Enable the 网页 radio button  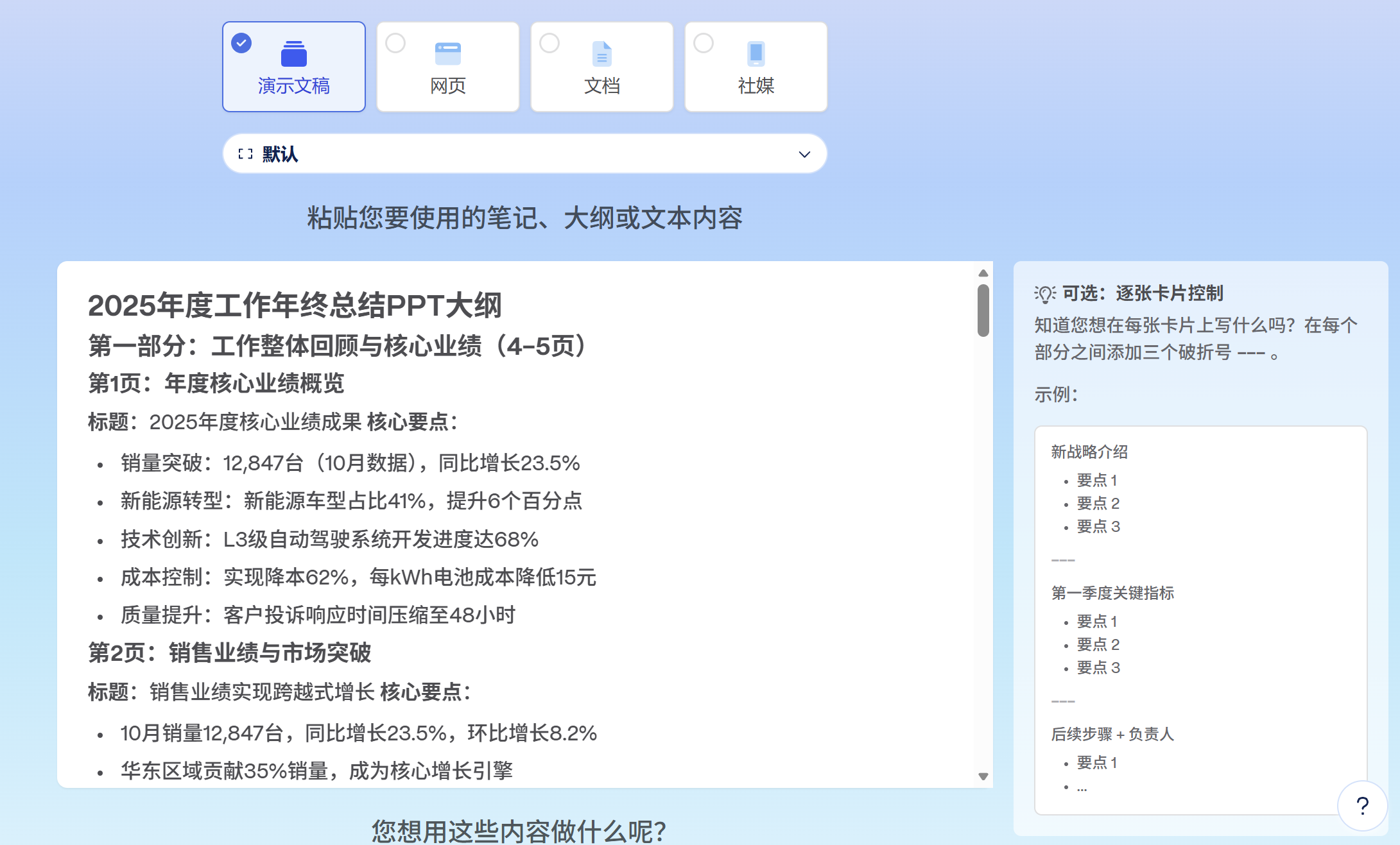(x=395, y=42)
